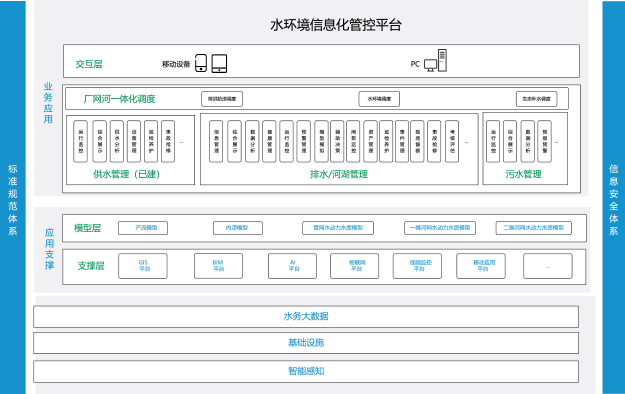Select the 一维河网水动力水质模型 box

(440, 228)
